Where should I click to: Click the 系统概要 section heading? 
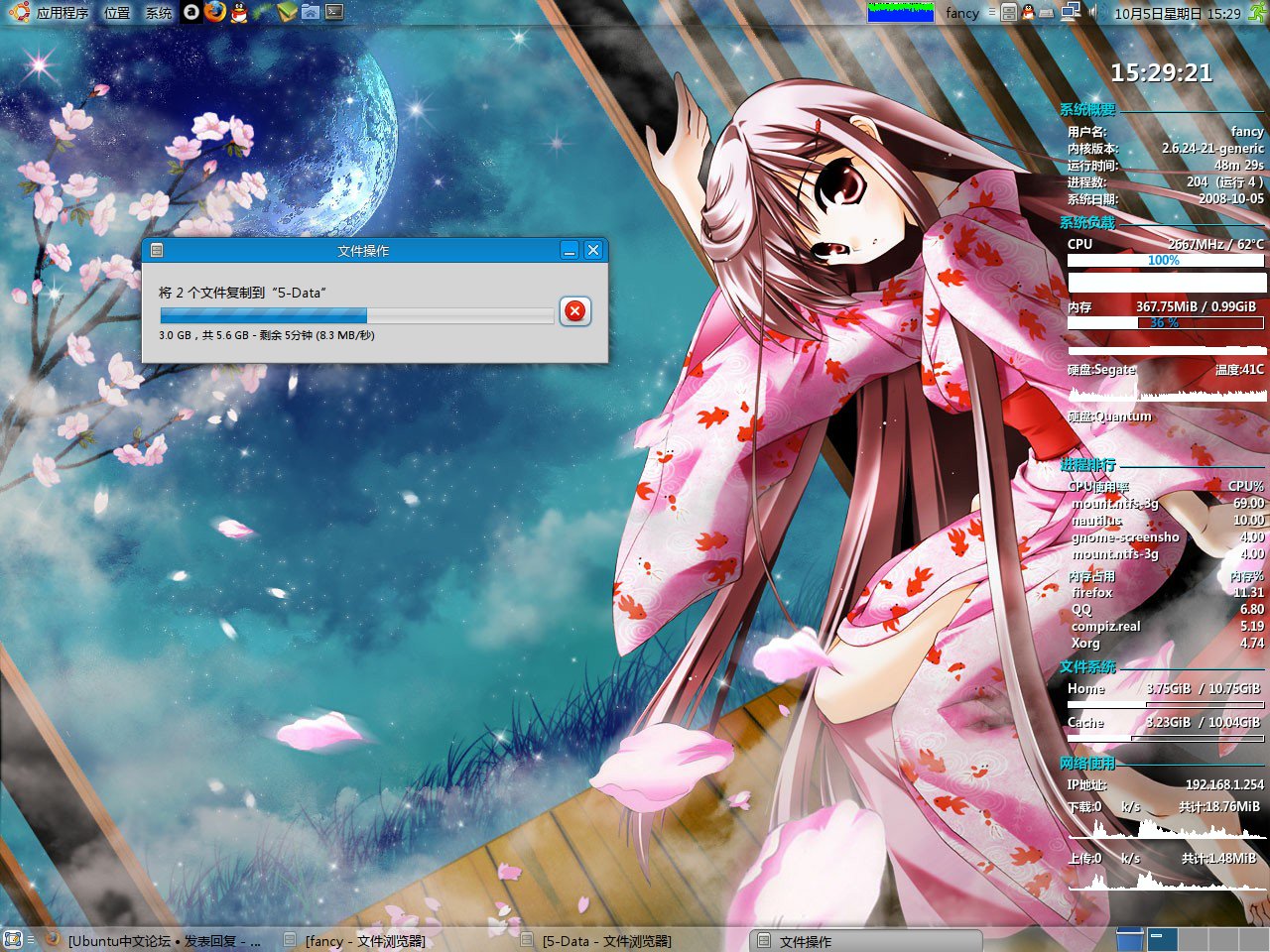click(1087, 110)
